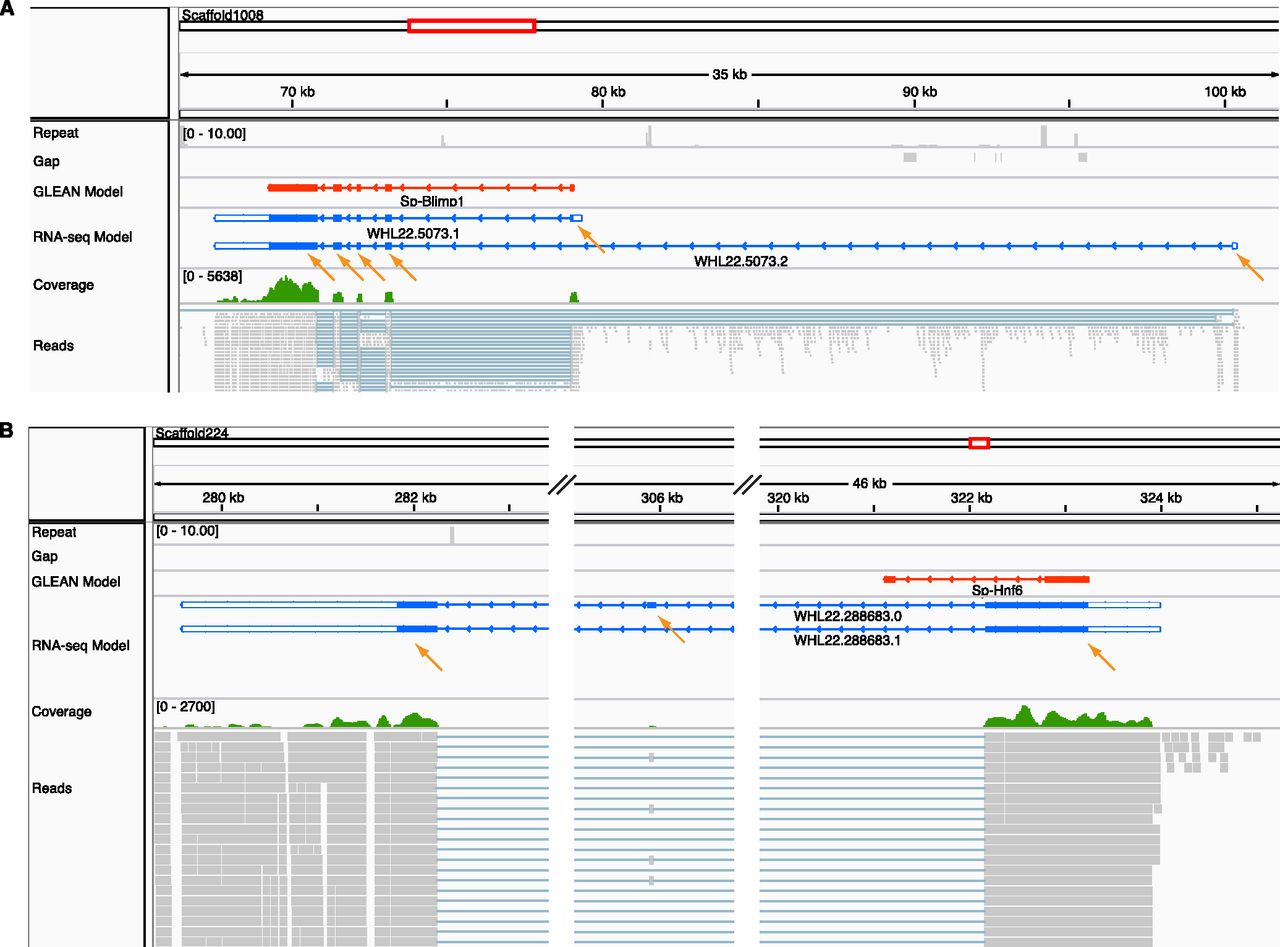Click the coverage data range [0 - 2700]

186,707
